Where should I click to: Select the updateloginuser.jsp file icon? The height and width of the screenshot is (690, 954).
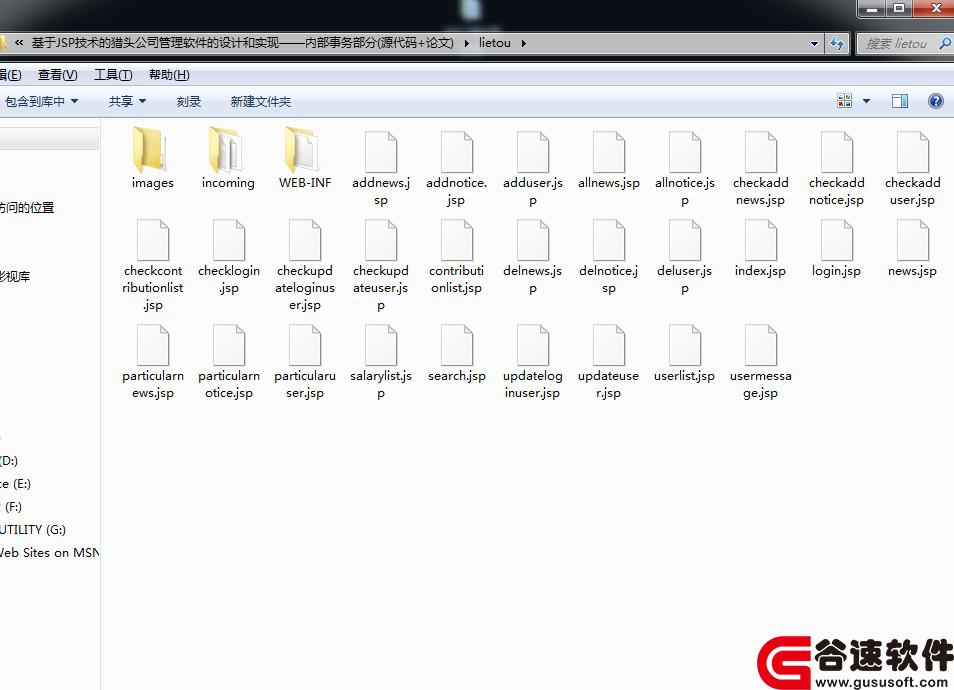(533, 345)
